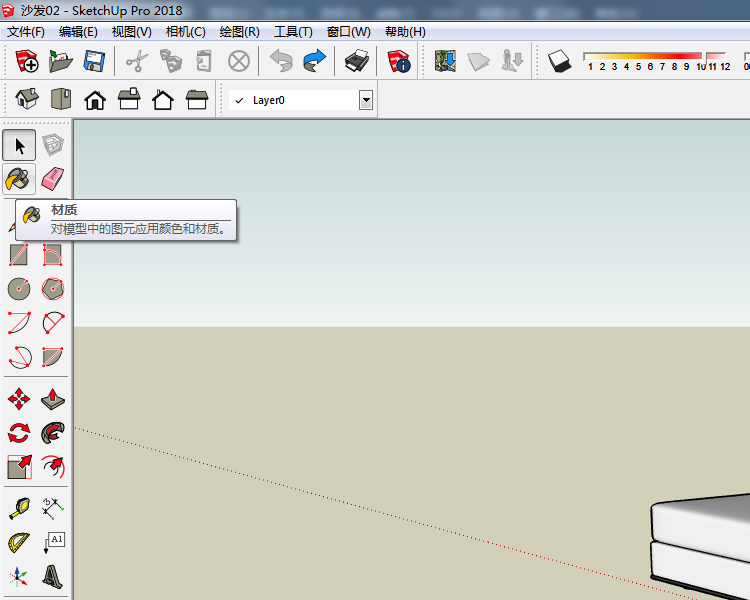Expand the Layer0 layer dropdown arrow
Viewport: 750px width, 600px height.
click(366, 100)
